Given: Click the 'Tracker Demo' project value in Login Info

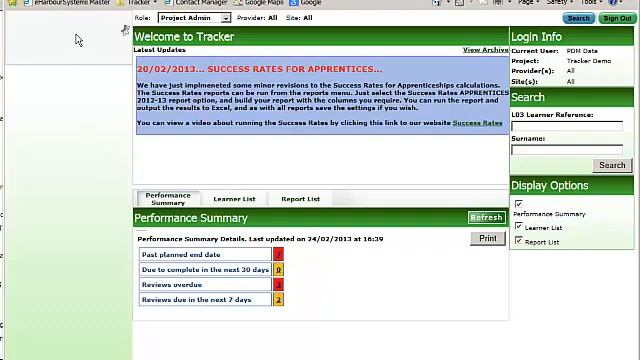Looking at the screenshot, I should pyautogui.click(x=589, y=61).
